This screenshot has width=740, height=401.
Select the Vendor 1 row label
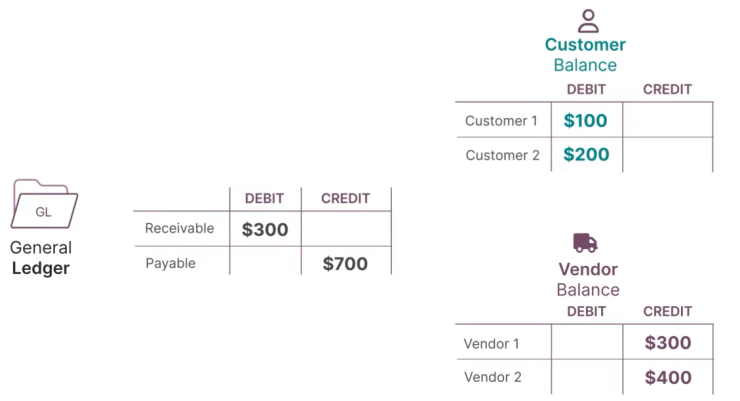491,343
